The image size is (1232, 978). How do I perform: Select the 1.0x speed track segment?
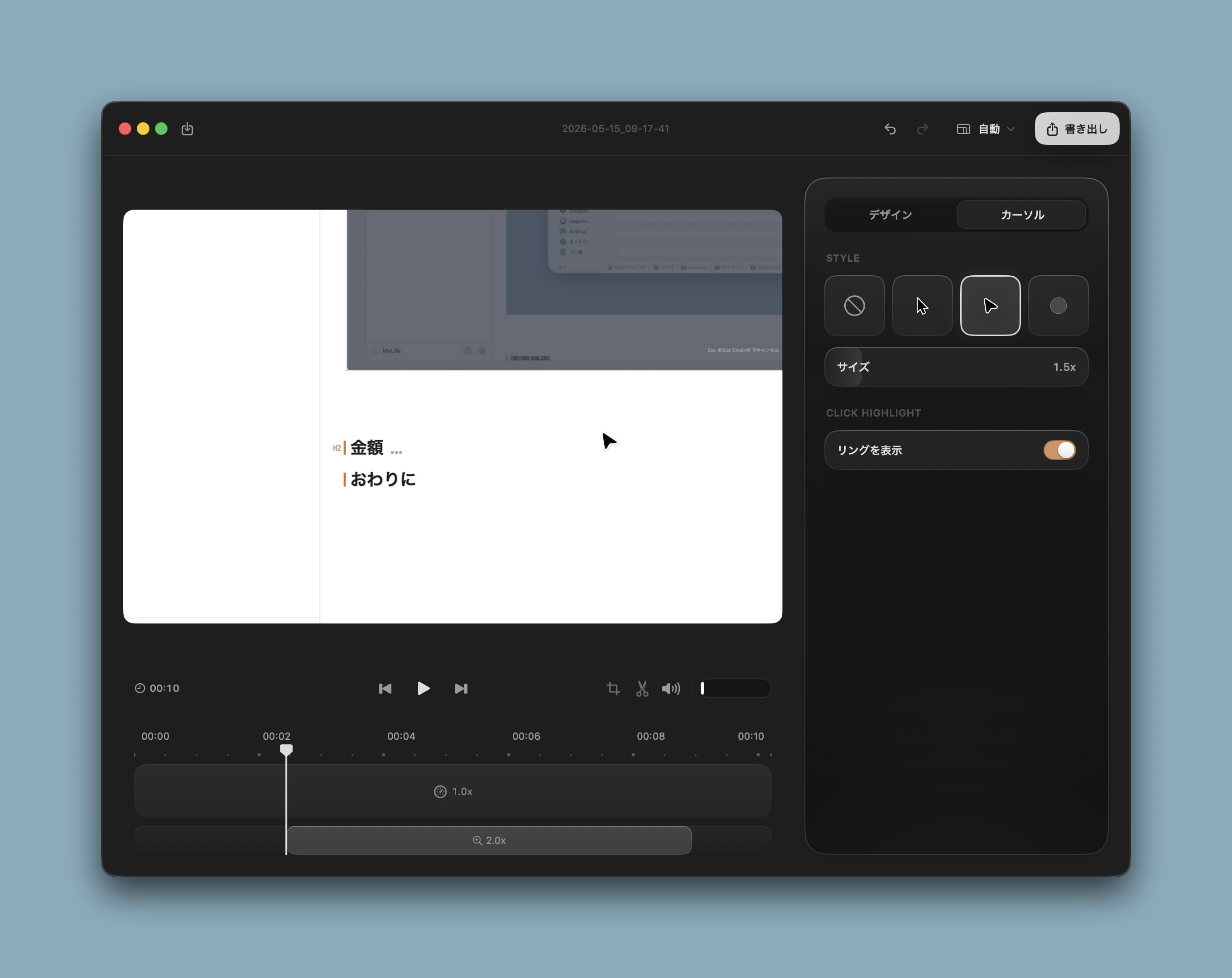452,791
